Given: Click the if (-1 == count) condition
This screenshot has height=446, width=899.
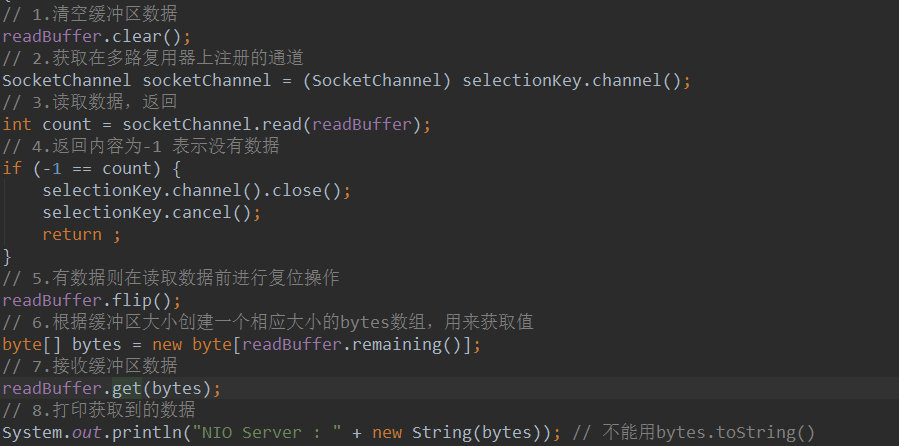Looking at the screenshot, I should pos(84,169).
